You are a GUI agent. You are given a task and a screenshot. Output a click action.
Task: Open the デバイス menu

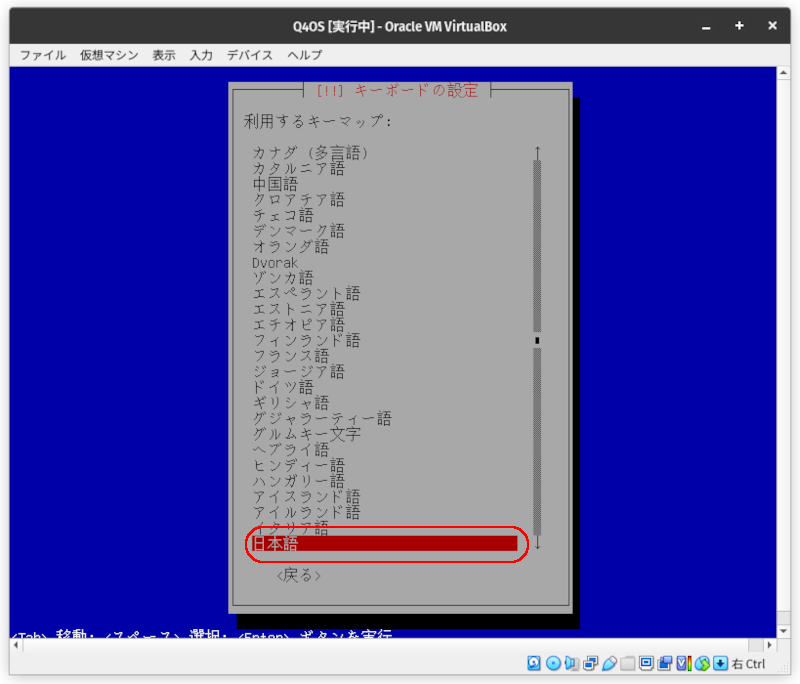tap(250, 55)
